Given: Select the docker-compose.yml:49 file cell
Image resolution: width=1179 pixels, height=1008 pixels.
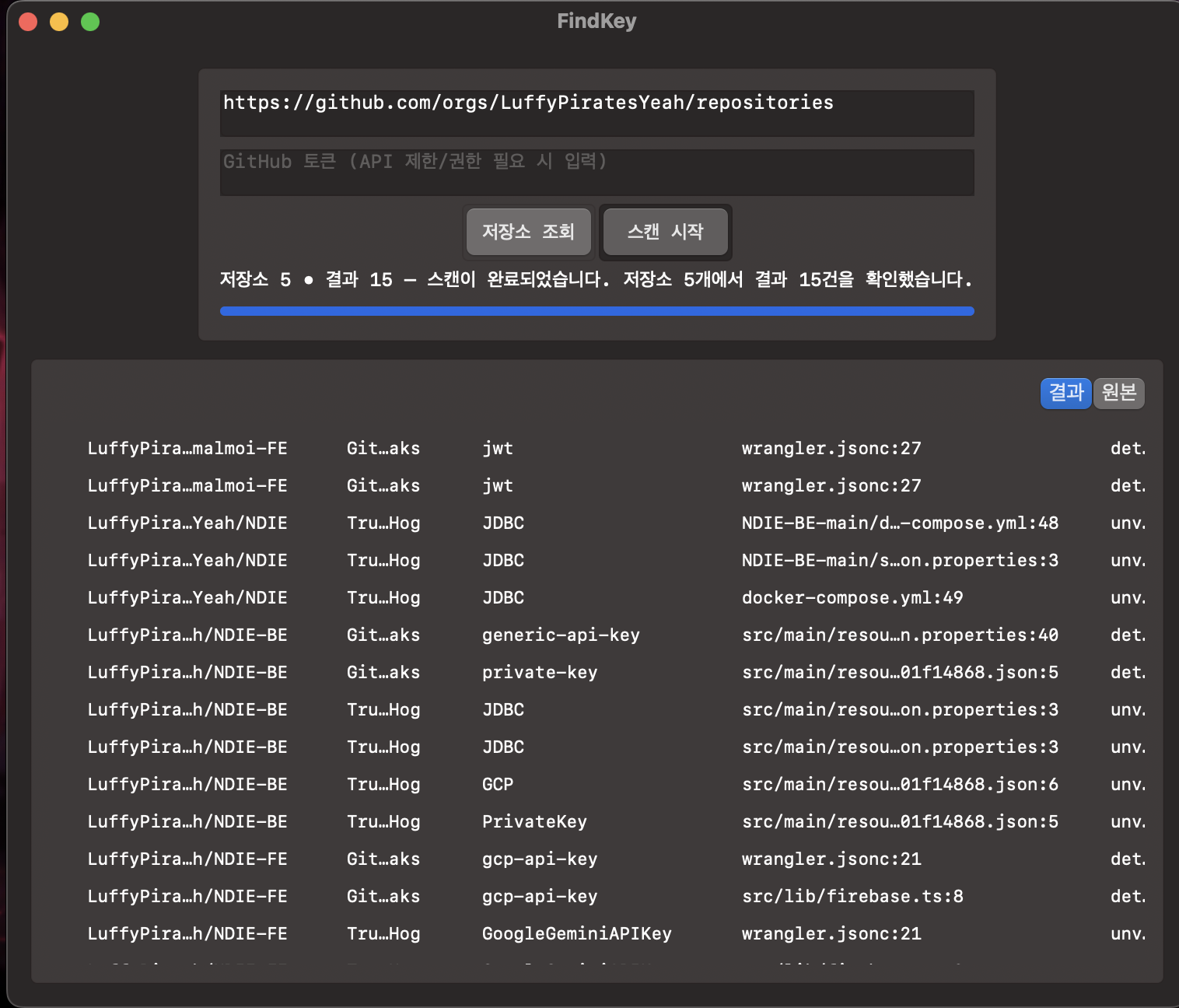Looking at the screenshot, I should [x=852, y=597].
